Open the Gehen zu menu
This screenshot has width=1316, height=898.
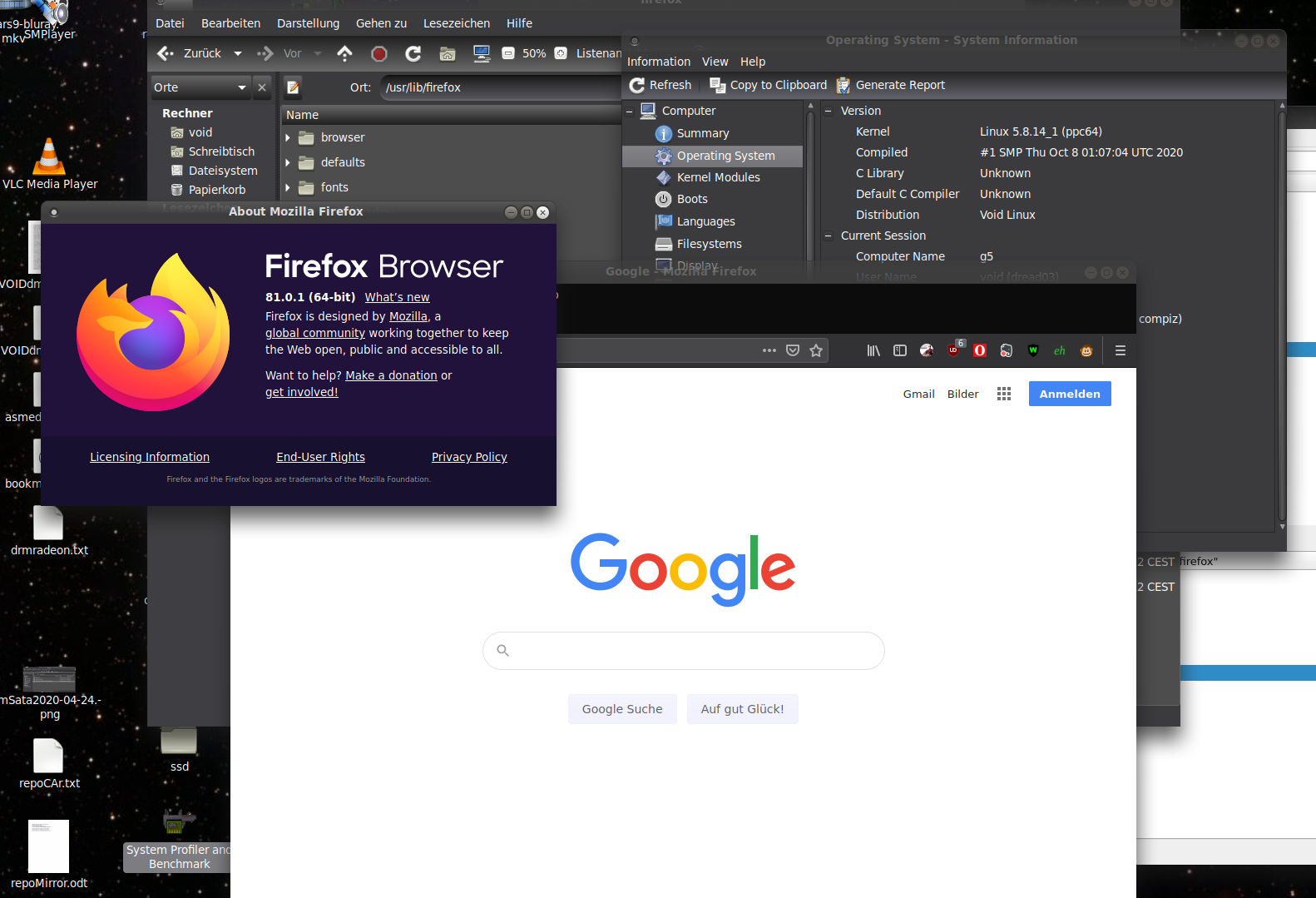[x=381, y=23]
